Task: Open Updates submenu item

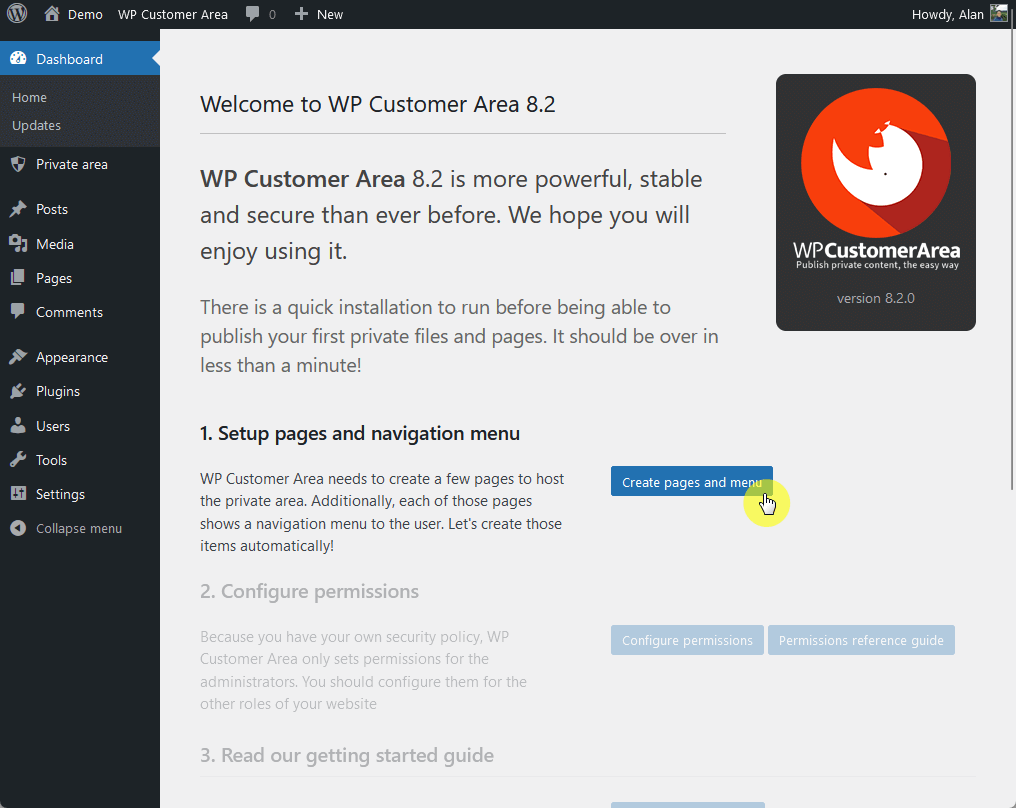Action: click(36, 125)
